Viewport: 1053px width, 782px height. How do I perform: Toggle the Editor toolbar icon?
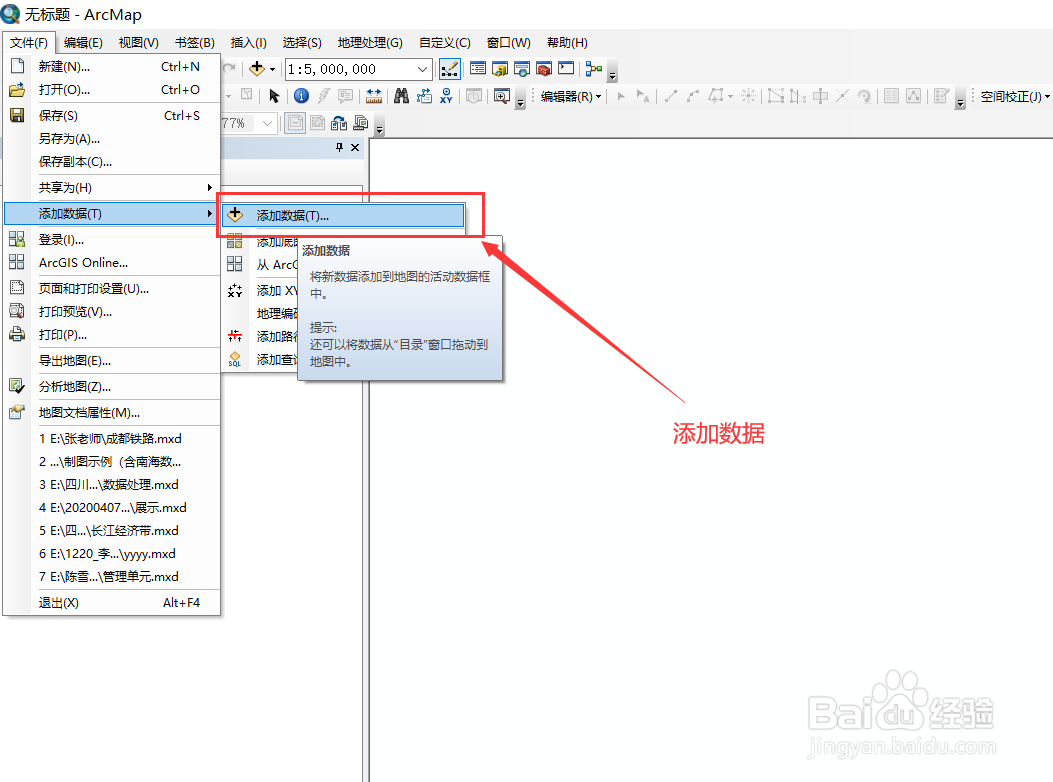click(449, 69)
